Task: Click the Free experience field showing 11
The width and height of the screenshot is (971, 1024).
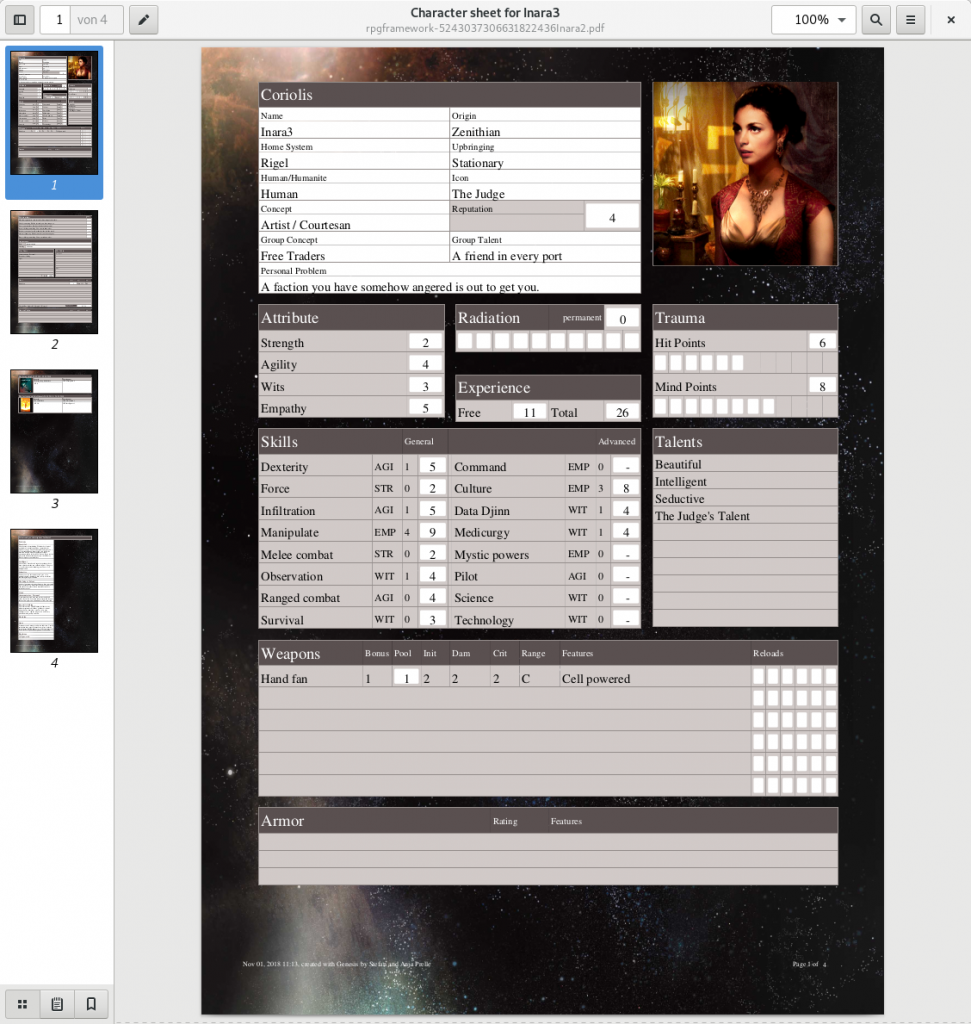Action: tap(529, 411)
